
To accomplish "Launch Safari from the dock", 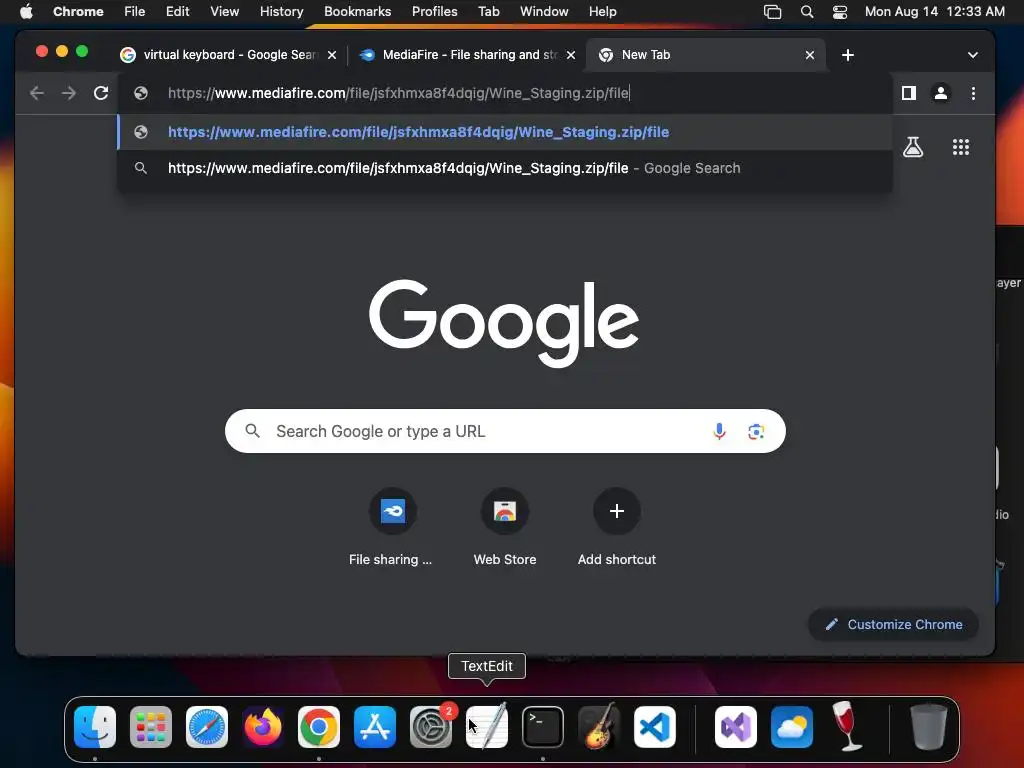I will pyautogui.click(x=207, y=727).
